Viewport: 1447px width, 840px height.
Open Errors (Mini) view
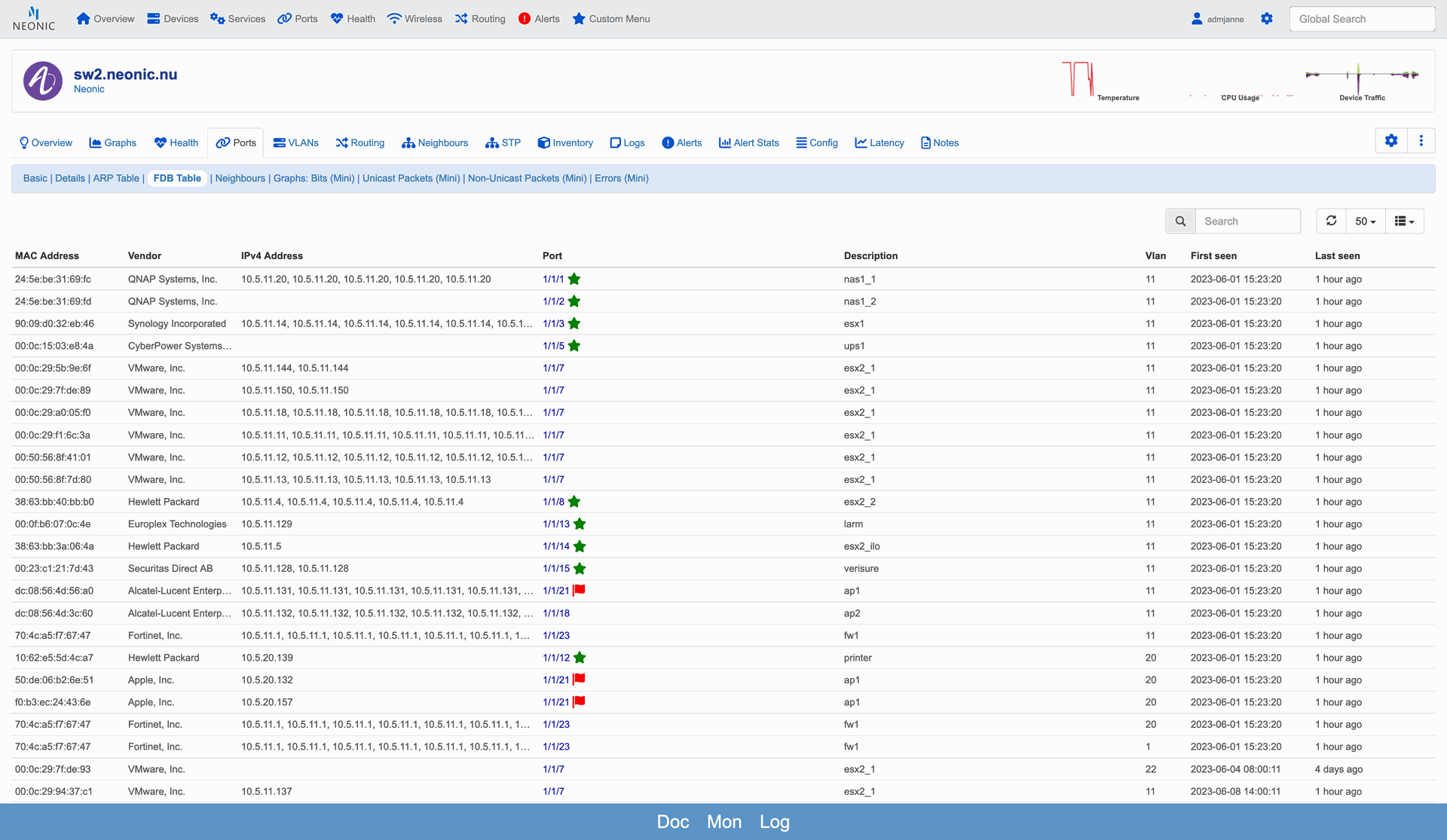pyautogui.click(x=621, y=179)
